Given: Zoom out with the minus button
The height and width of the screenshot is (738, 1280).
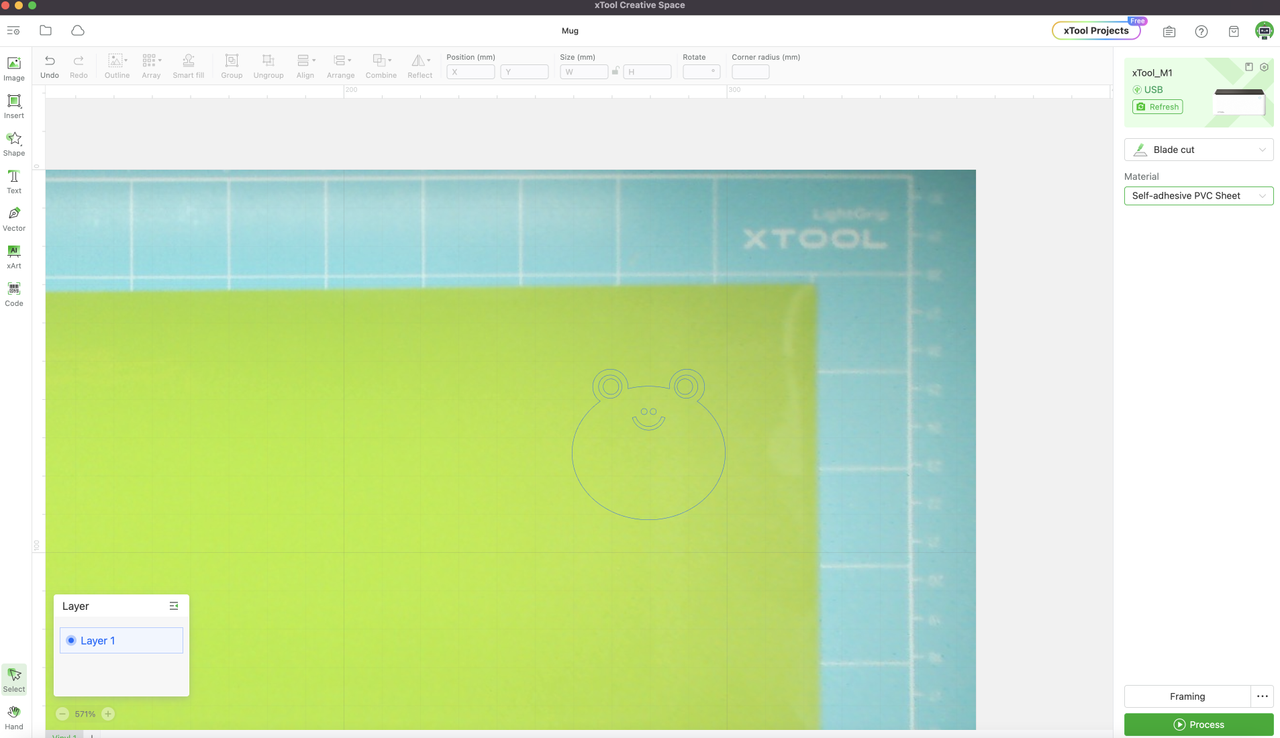Looking at the screenshot, I should 62,714.
